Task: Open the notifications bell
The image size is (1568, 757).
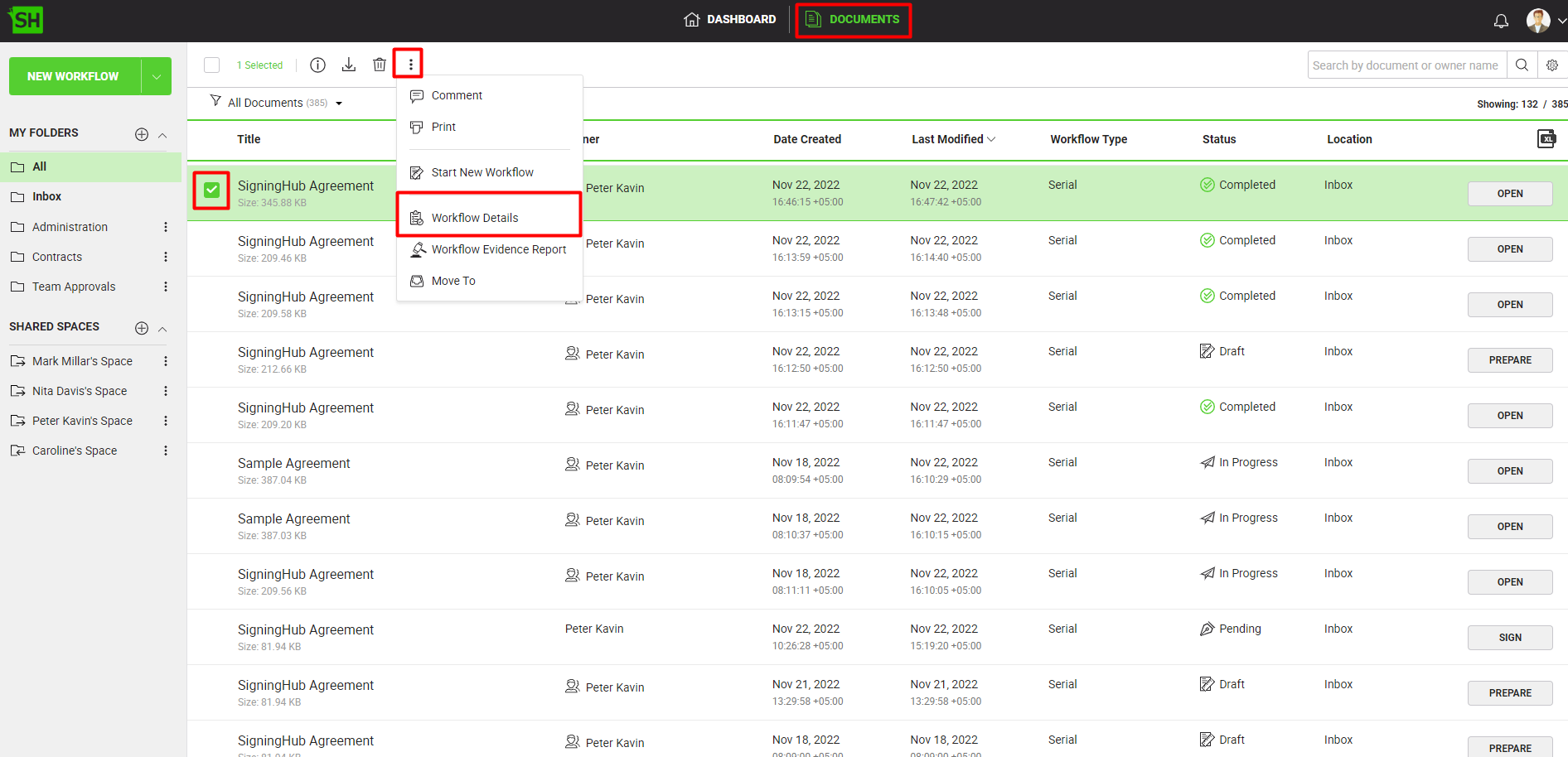Action: (x=1501, y=21)
